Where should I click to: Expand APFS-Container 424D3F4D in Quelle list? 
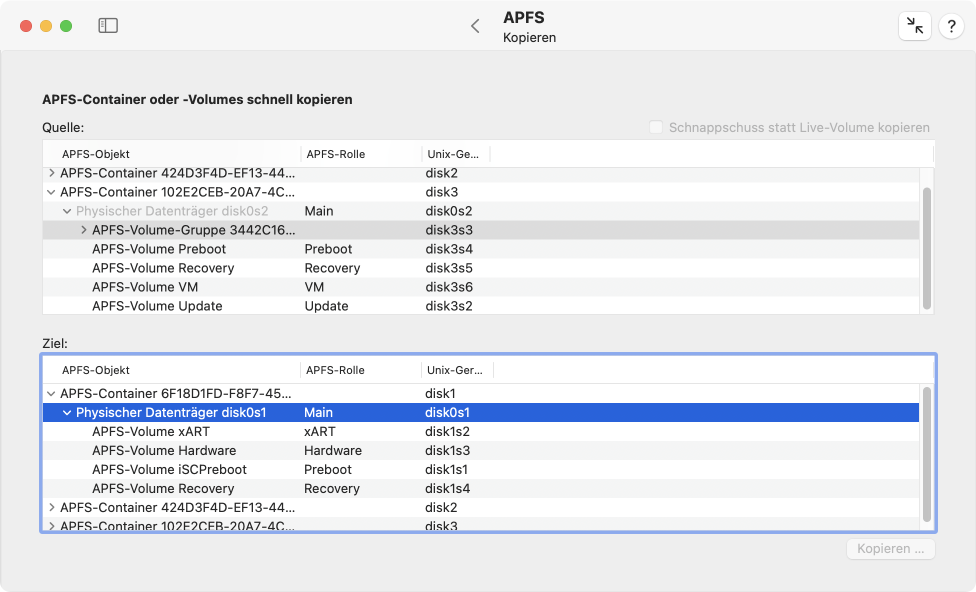click(x=52, y=173)
